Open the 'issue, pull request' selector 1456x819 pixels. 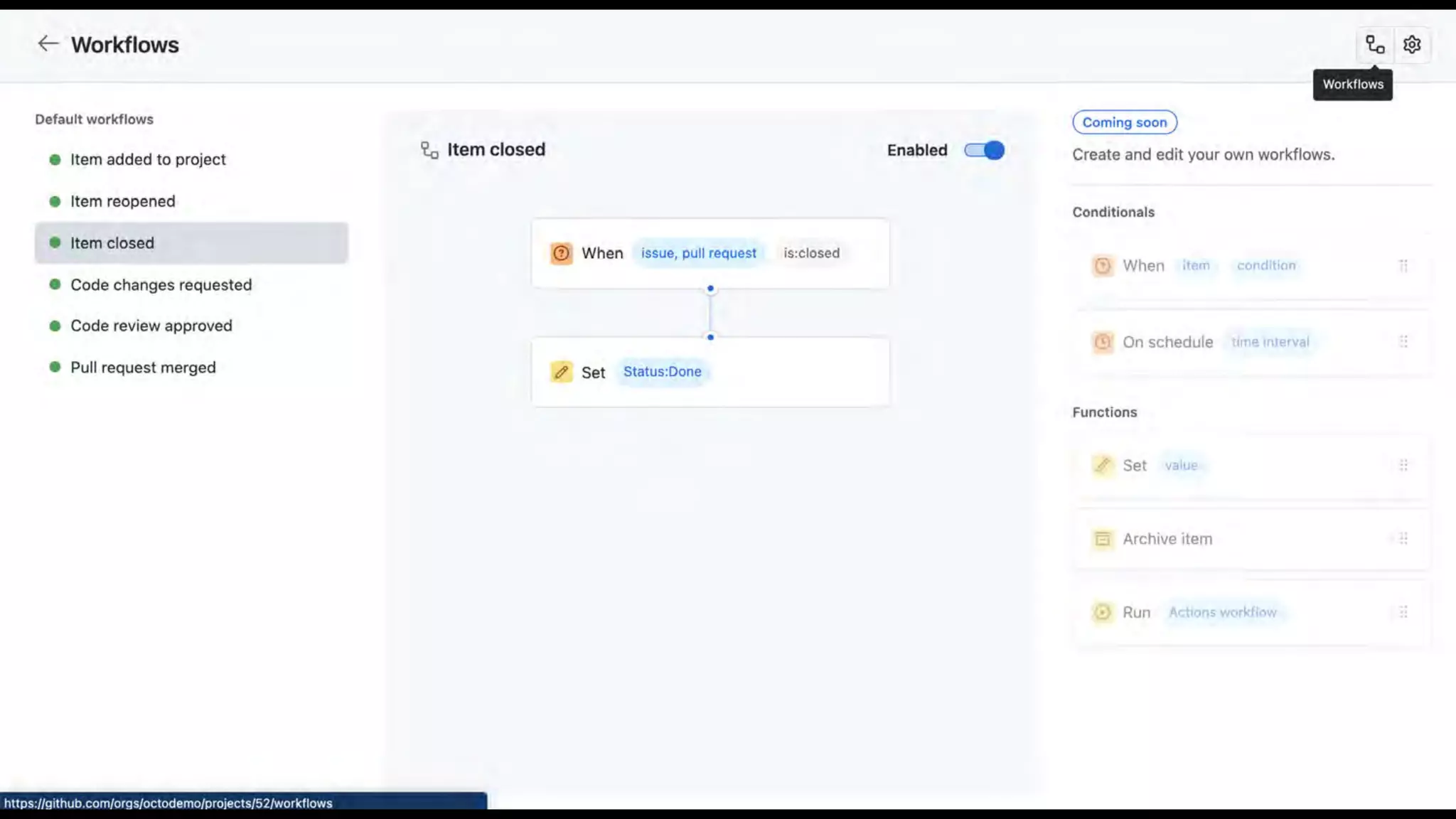(x=698, y=253)
